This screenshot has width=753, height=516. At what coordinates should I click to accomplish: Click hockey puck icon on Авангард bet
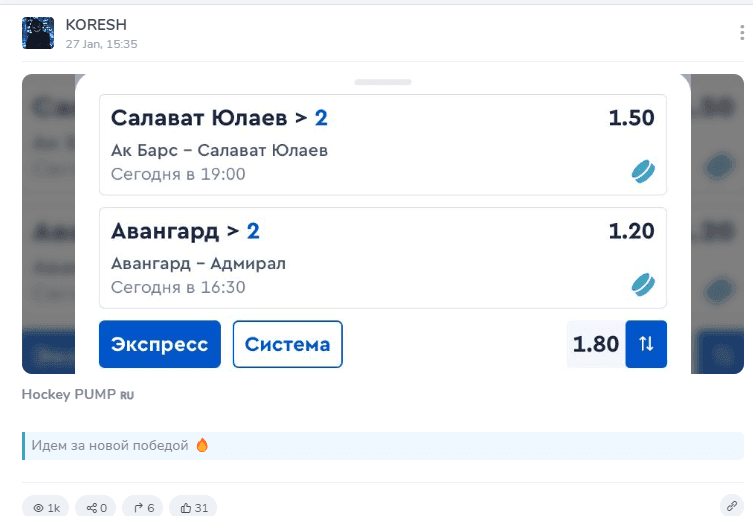643,285
